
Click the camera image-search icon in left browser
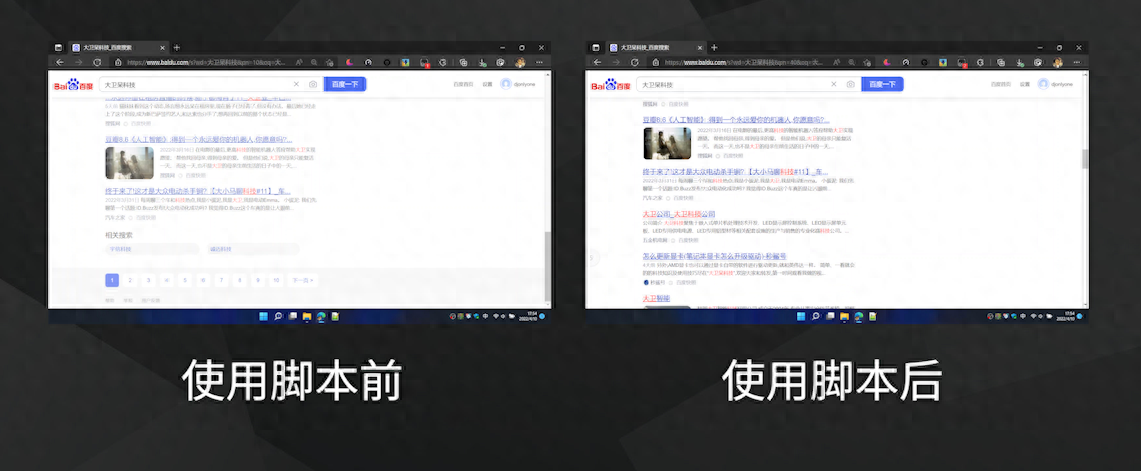pos(313,85)
